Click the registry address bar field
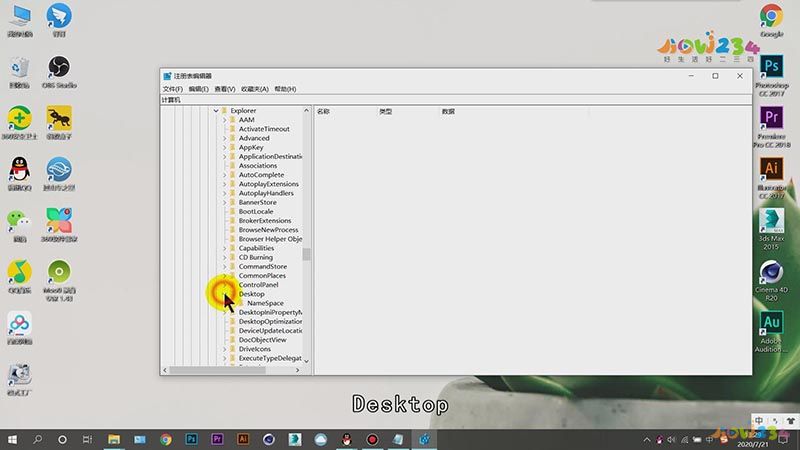This screenshot has width=800, height=450. coord(456,100)
